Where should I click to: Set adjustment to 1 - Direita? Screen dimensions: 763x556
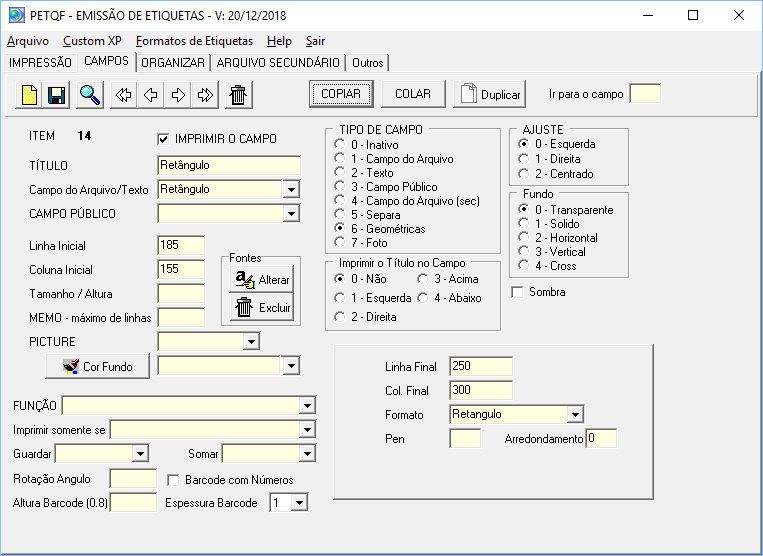[524, 159]
